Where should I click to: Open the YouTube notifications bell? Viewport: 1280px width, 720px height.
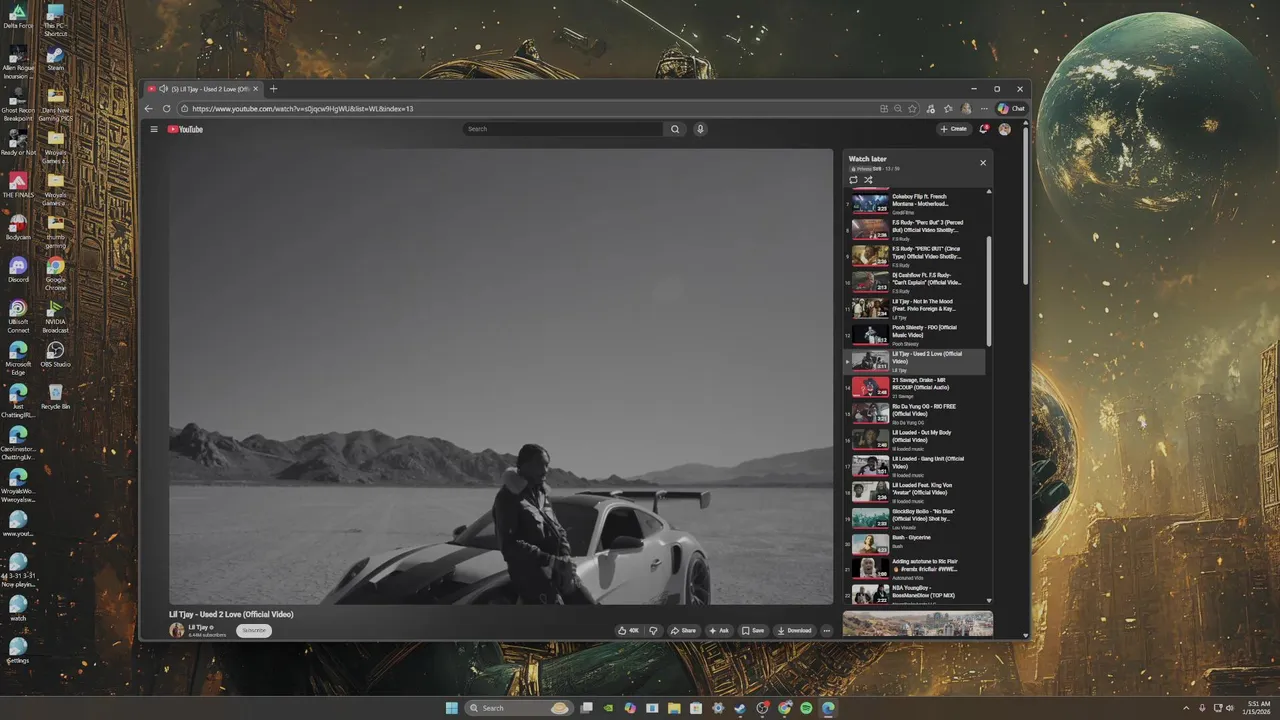point(984,129)
